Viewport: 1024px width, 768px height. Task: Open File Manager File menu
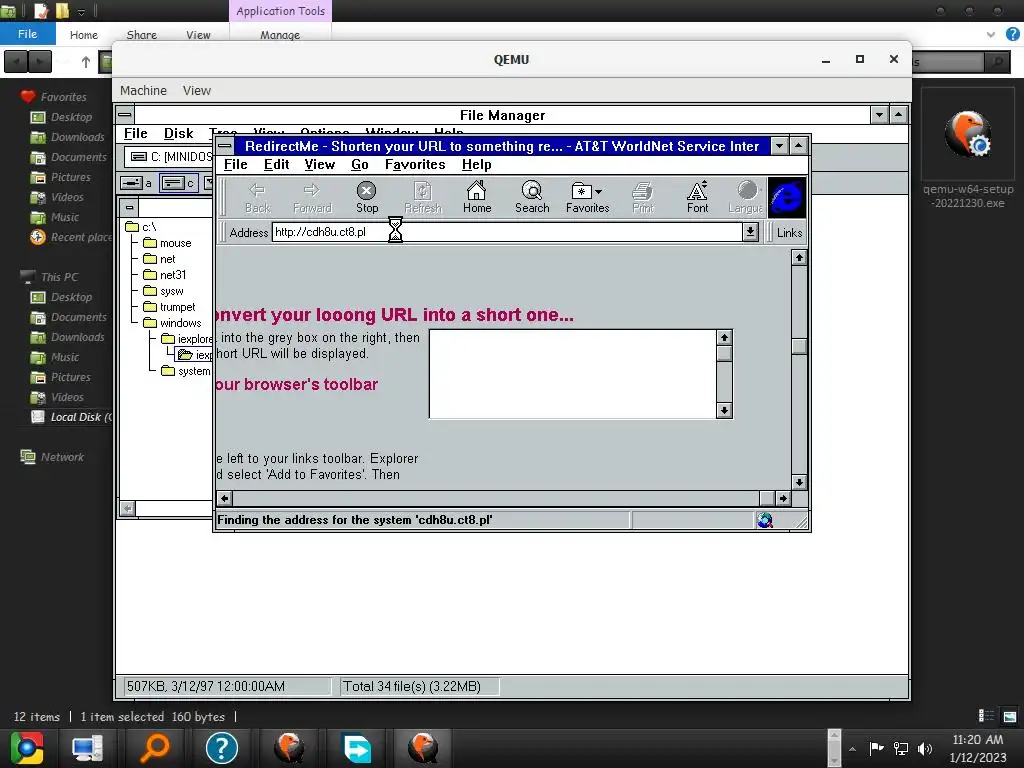(136, 133)
